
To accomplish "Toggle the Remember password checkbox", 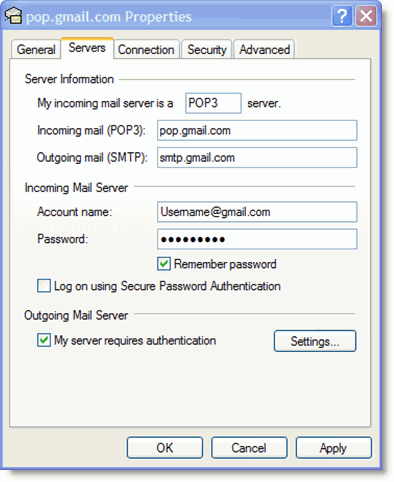I will (x=164, y=264).
